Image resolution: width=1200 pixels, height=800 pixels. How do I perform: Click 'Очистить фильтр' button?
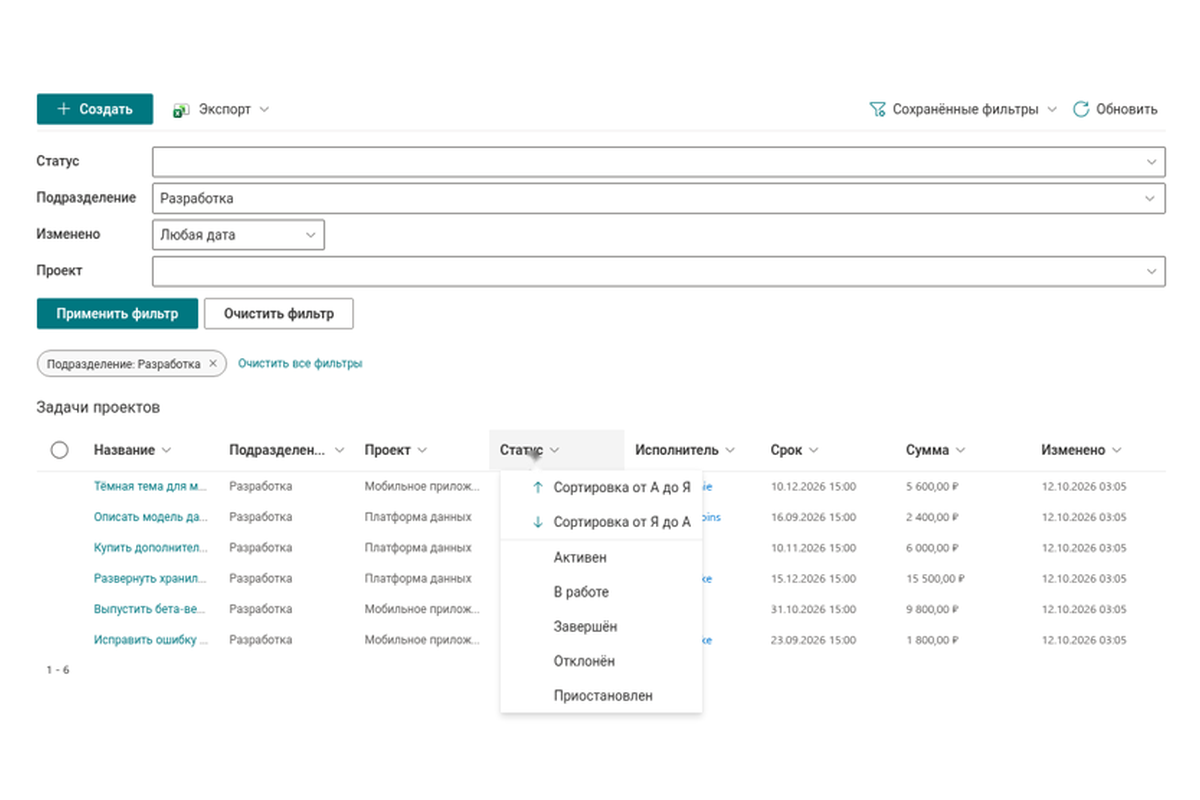tap(279, 313)
